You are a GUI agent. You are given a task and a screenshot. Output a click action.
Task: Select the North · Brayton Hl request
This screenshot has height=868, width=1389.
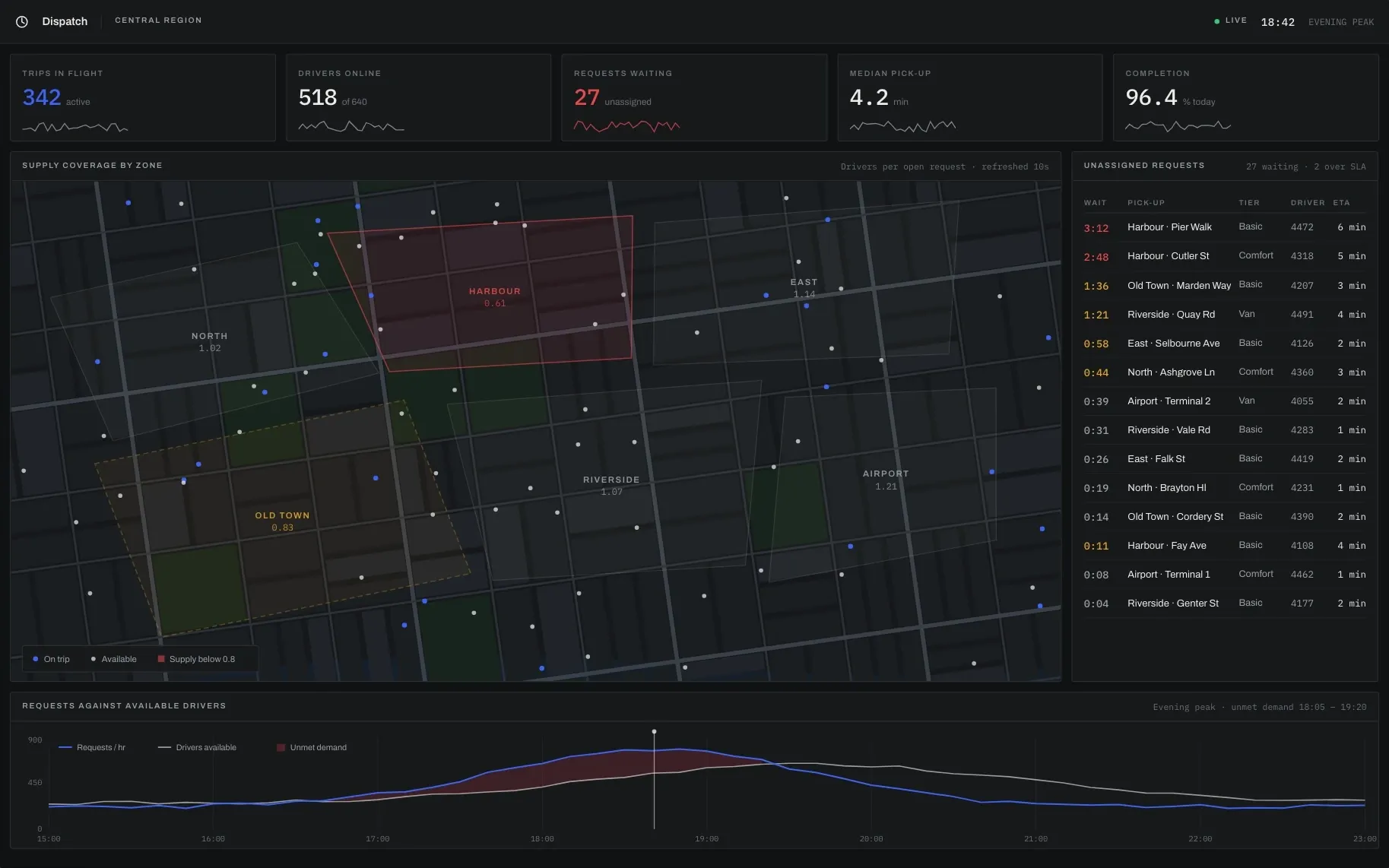pos(1225,487)
